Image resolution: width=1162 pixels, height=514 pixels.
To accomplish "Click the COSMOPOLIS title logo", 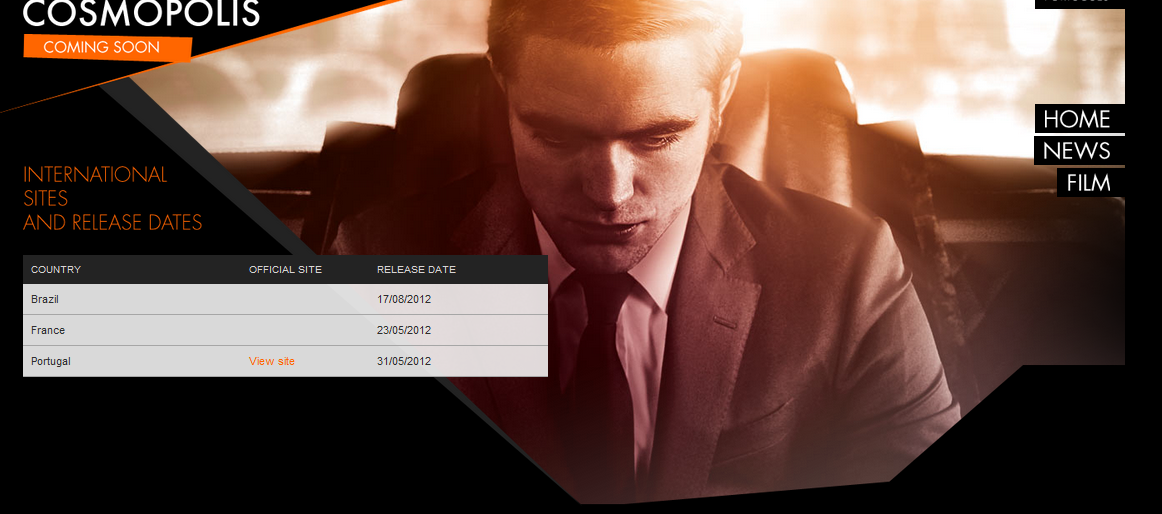I will tap(142, 13).
